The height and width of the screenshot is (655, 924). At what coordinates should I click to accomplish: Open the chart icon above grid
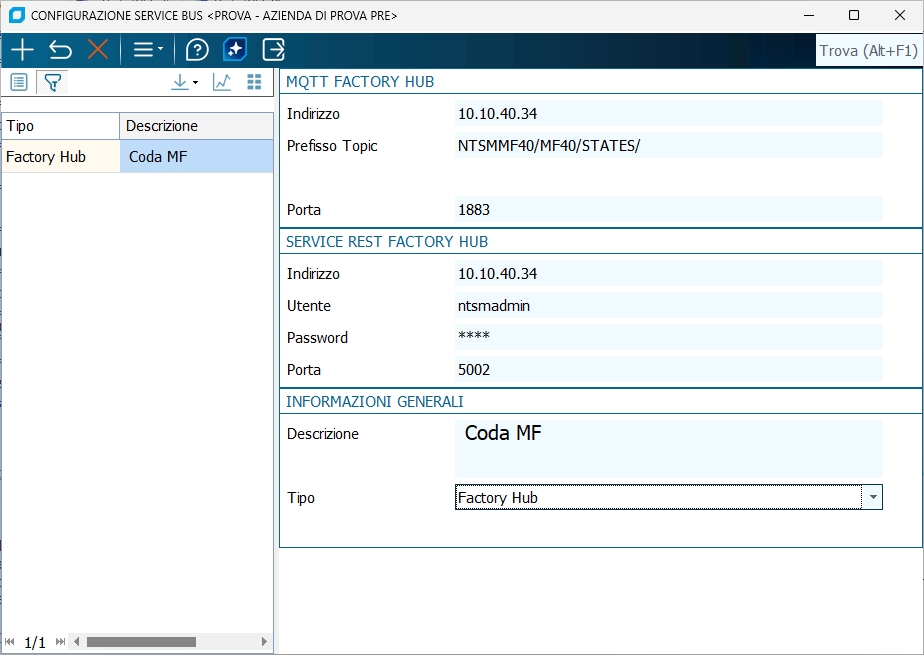point(222,82)
